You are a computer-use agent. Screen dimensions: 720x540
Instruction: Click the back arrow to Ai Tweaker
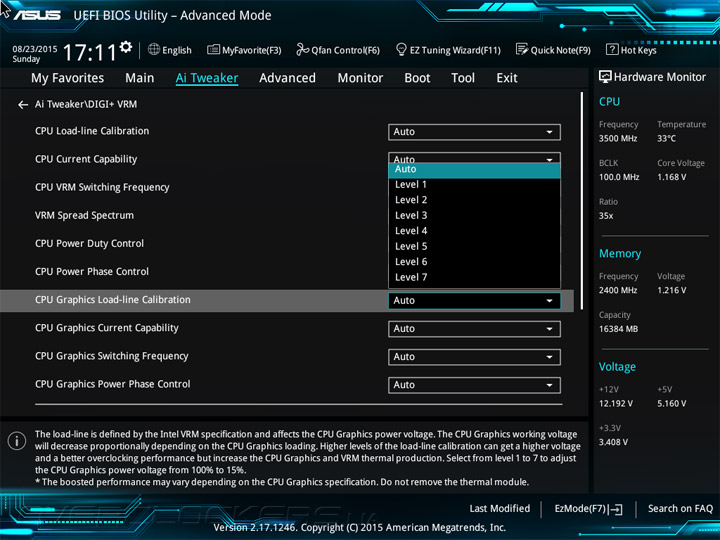(x=22, y=105)
